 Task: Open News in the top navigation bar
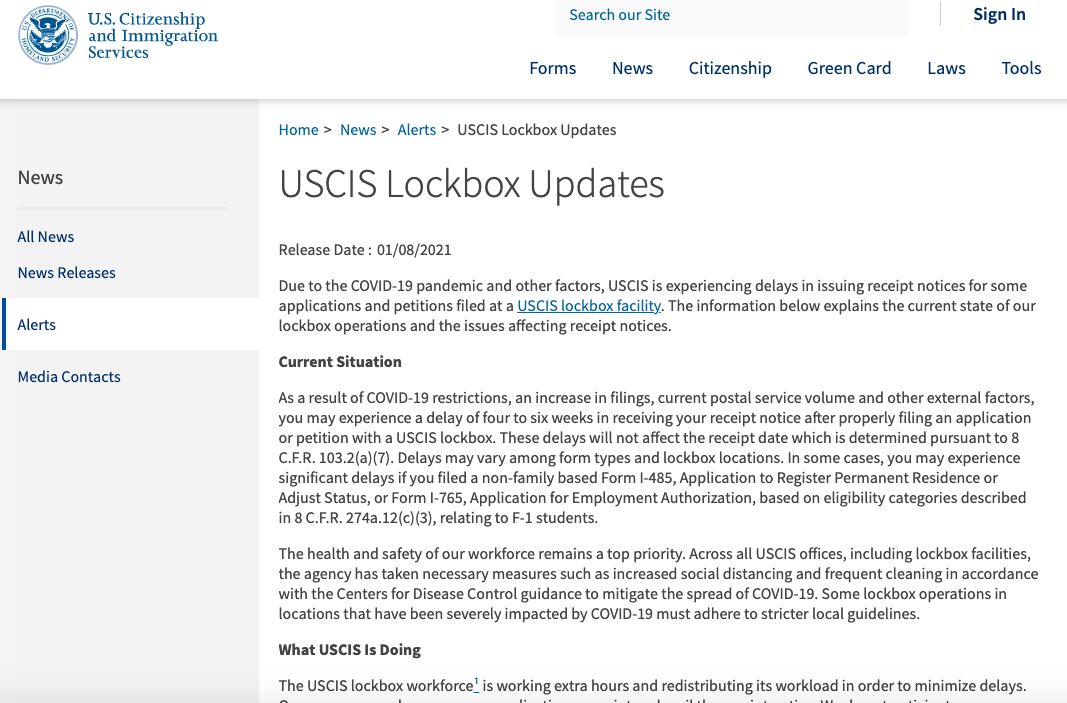(x=632, y=68)
